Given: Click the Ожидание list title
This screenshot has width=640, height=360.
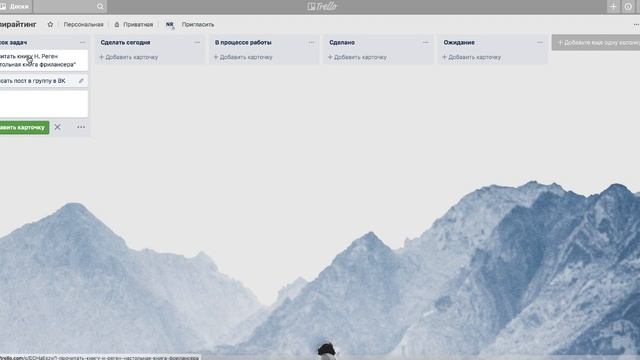Looking at the screenshot, I should (459, 42).
